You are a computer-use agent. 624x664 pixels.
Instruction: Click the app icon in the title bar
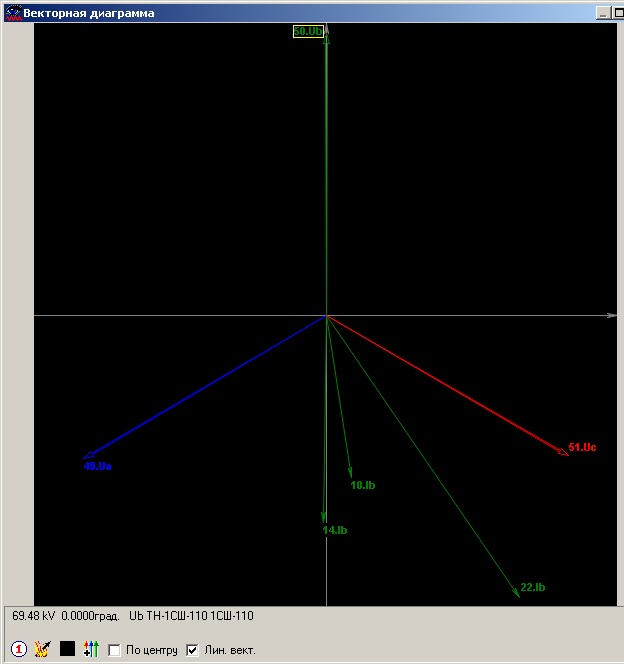coord(13,13)
